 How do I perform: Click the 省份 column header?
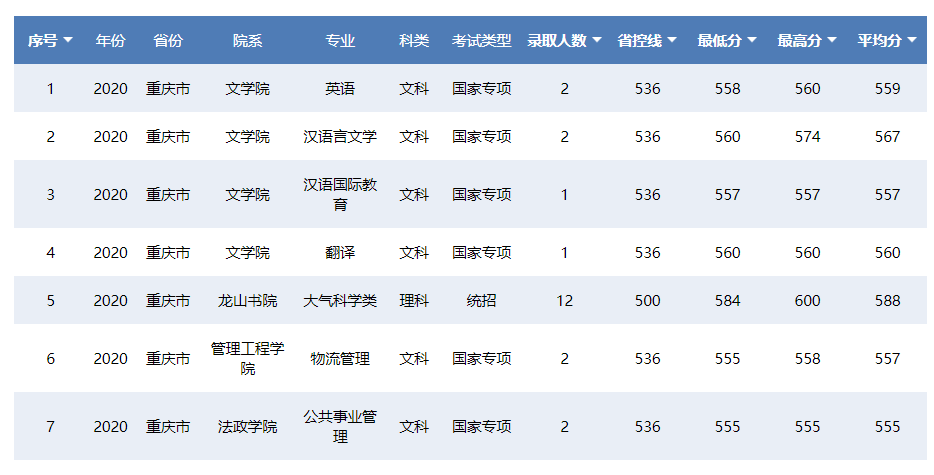click(x=168, y=41)
